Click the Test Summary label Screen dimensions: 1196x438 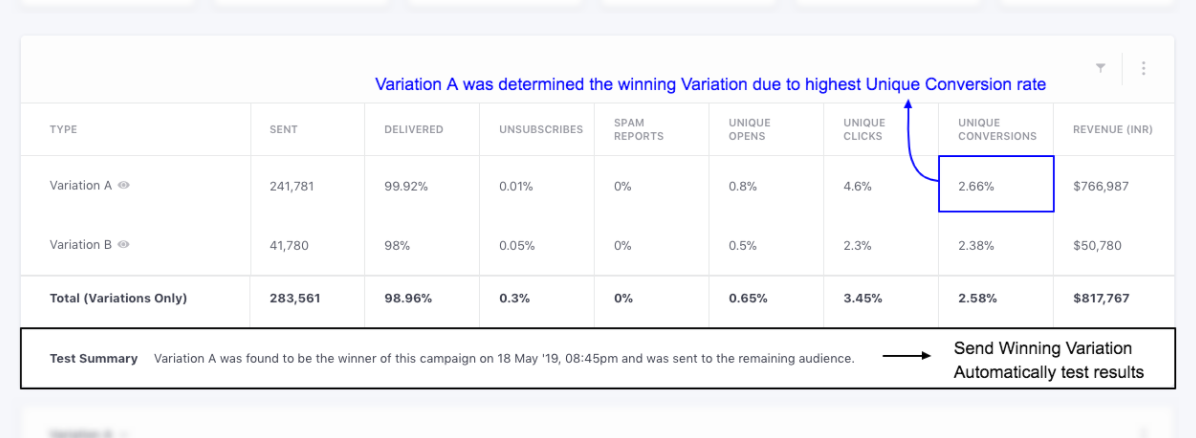94,359
